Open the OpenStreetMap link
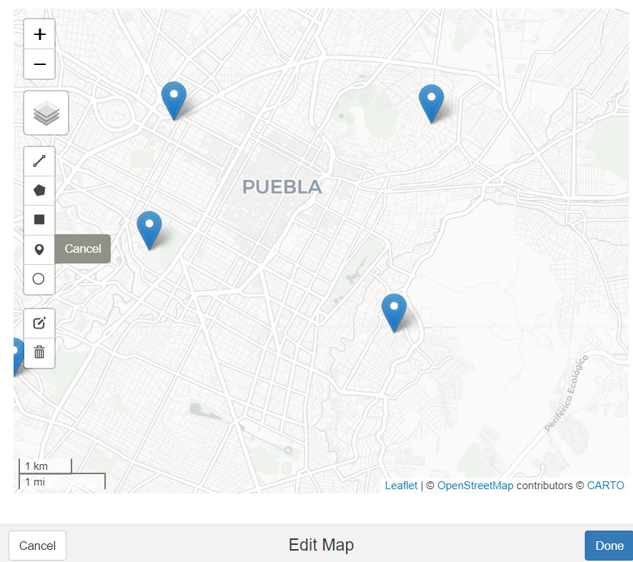Image resolution: width=633 pixels, height=562 pixels. [475, 486]
